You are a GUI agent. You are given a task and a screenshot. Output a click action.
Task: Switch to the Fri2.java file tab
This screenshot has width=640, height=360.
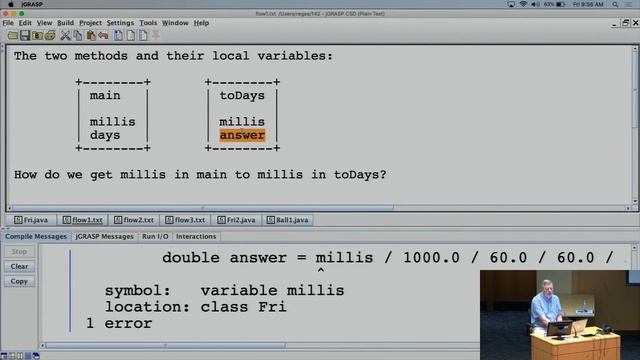[236, 220]
